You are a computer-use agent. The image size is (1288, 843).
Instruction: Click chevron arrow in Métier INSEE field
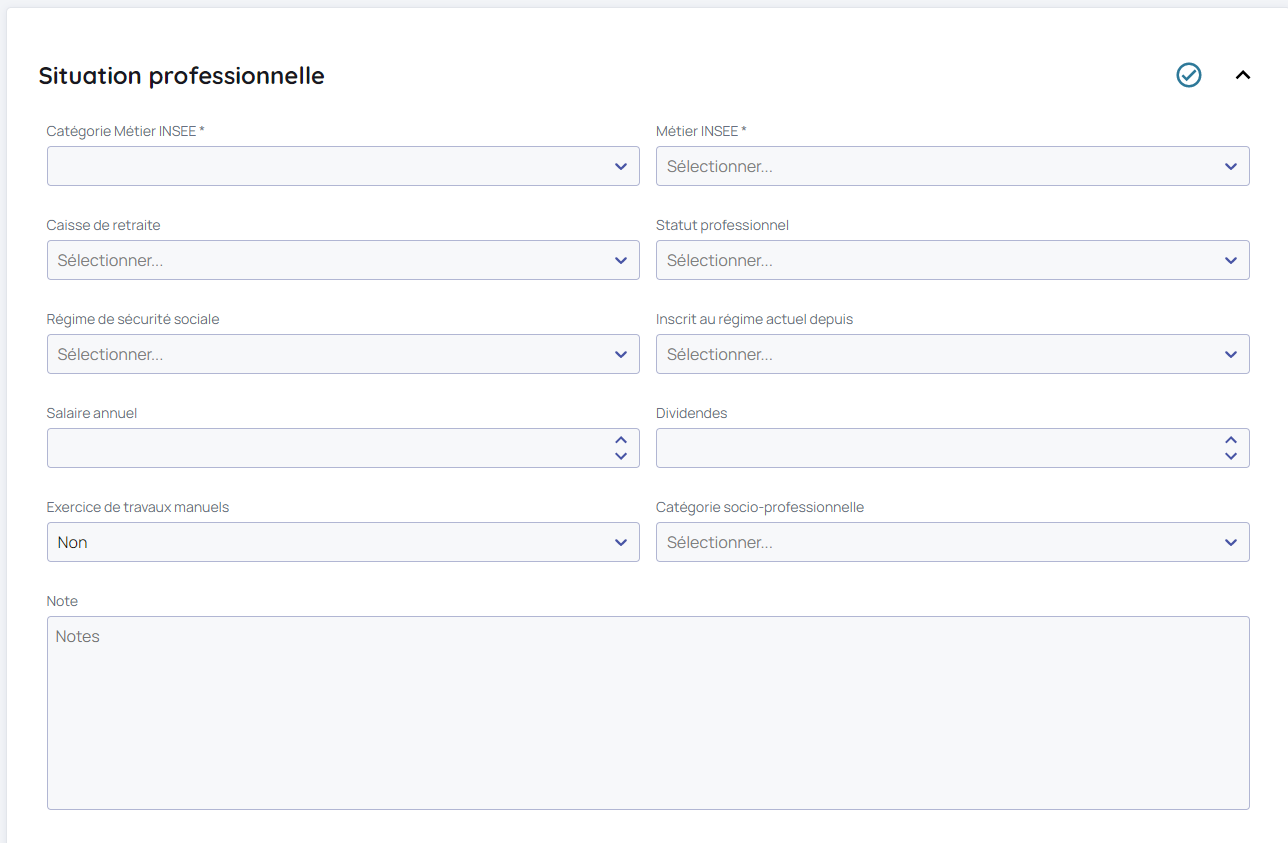coord(1231,167)
